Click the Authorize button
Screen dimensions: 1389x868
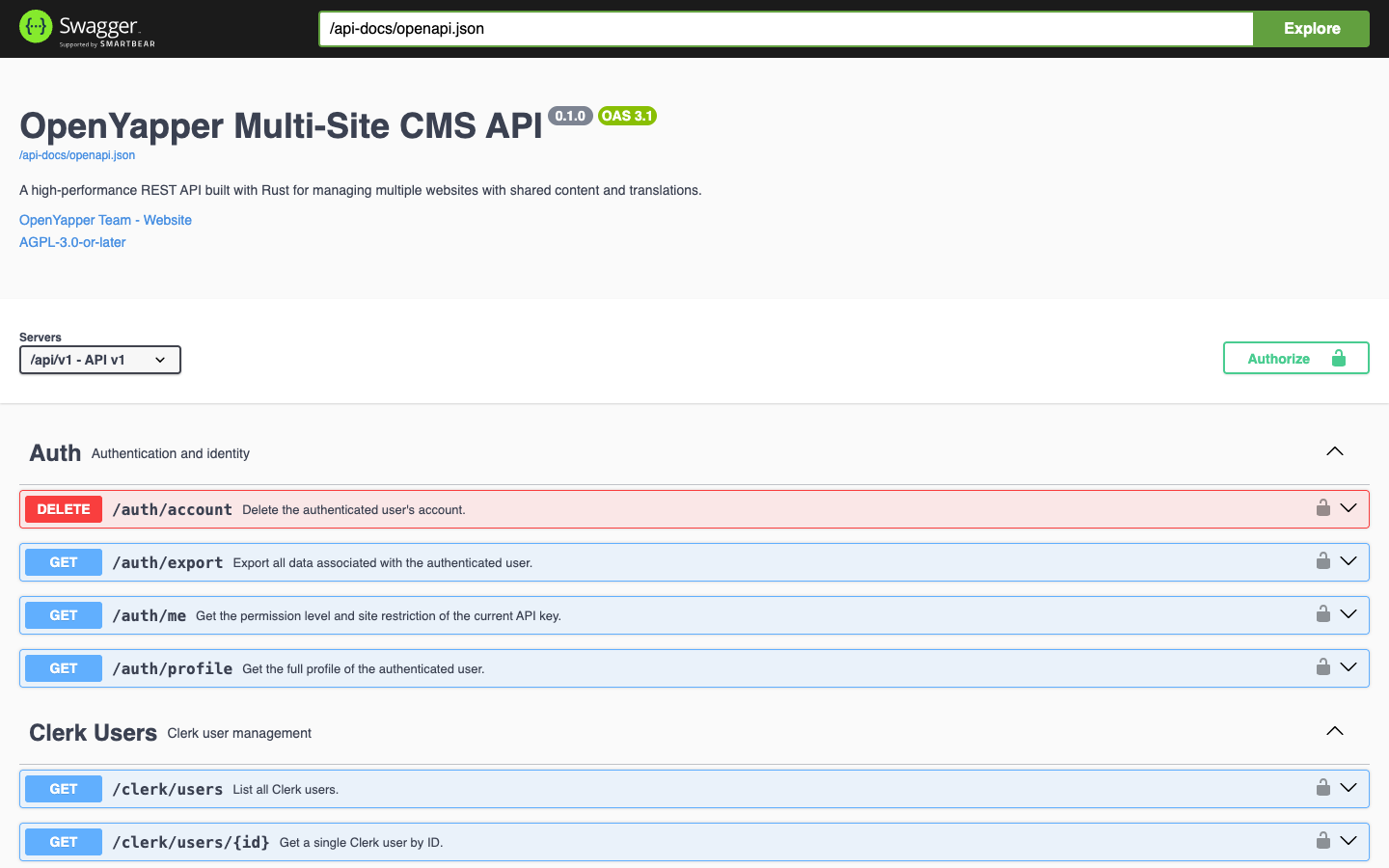[1279, 358]
